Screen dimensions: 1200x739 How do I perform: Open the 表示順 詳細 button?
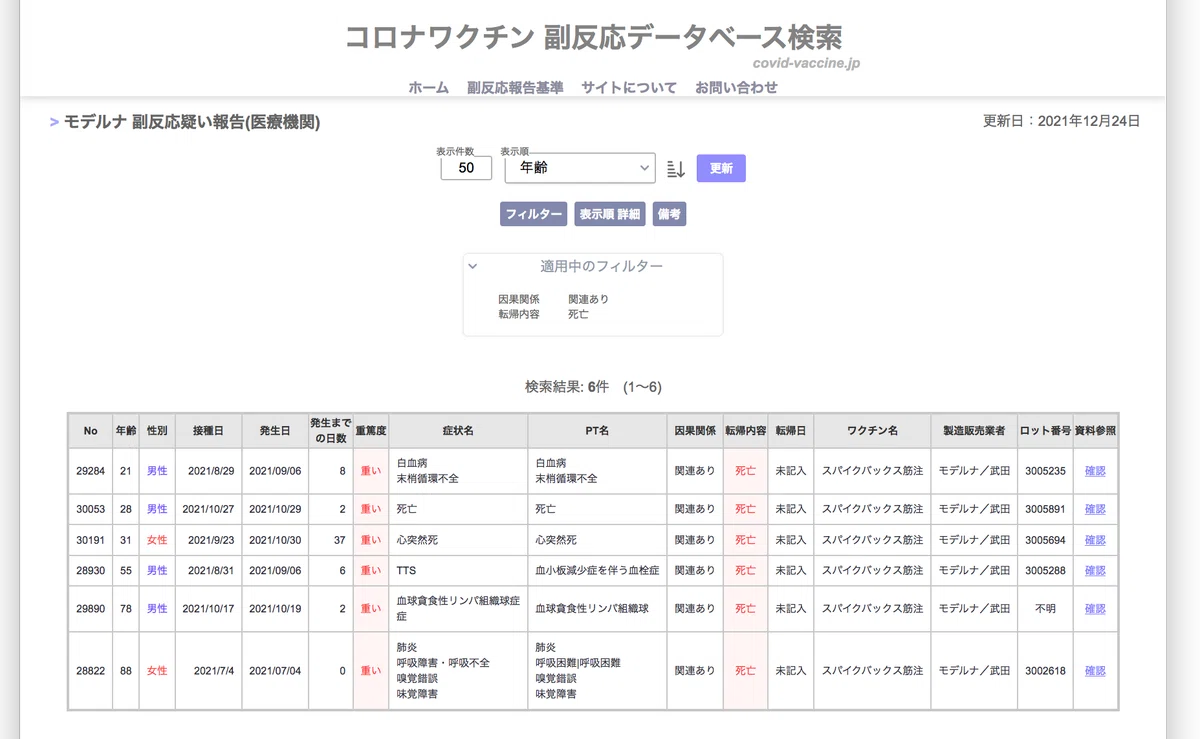[x=610, y=214]
